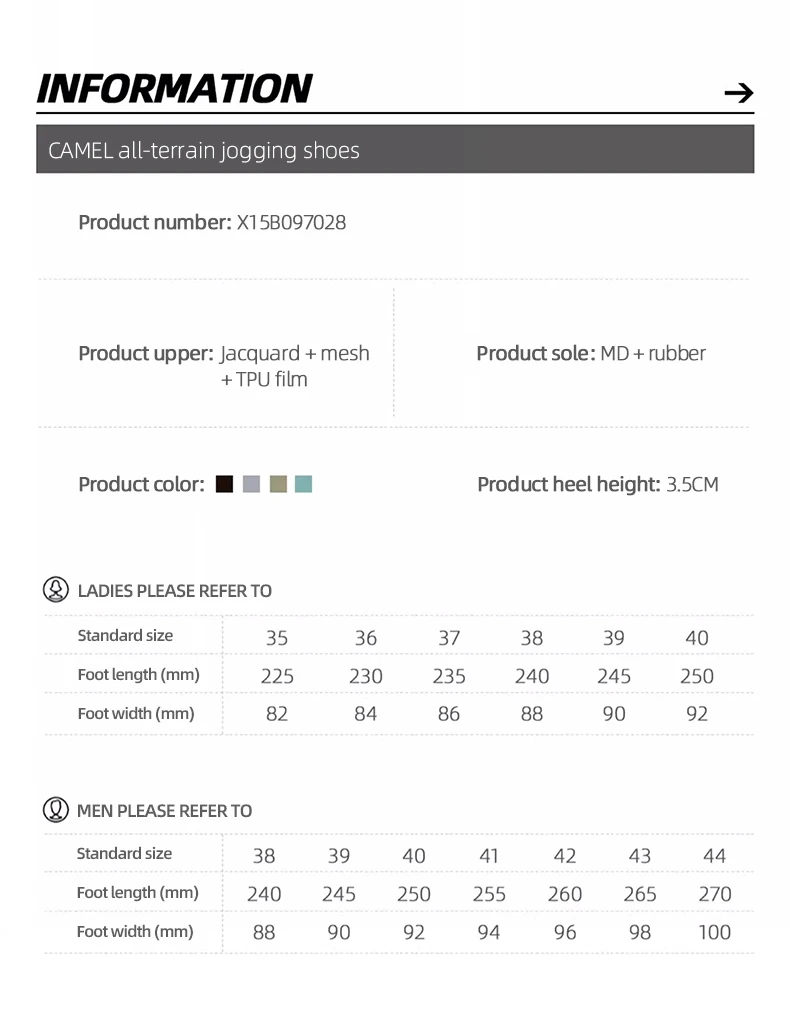Click ladies foot length 235

point(449,676)
